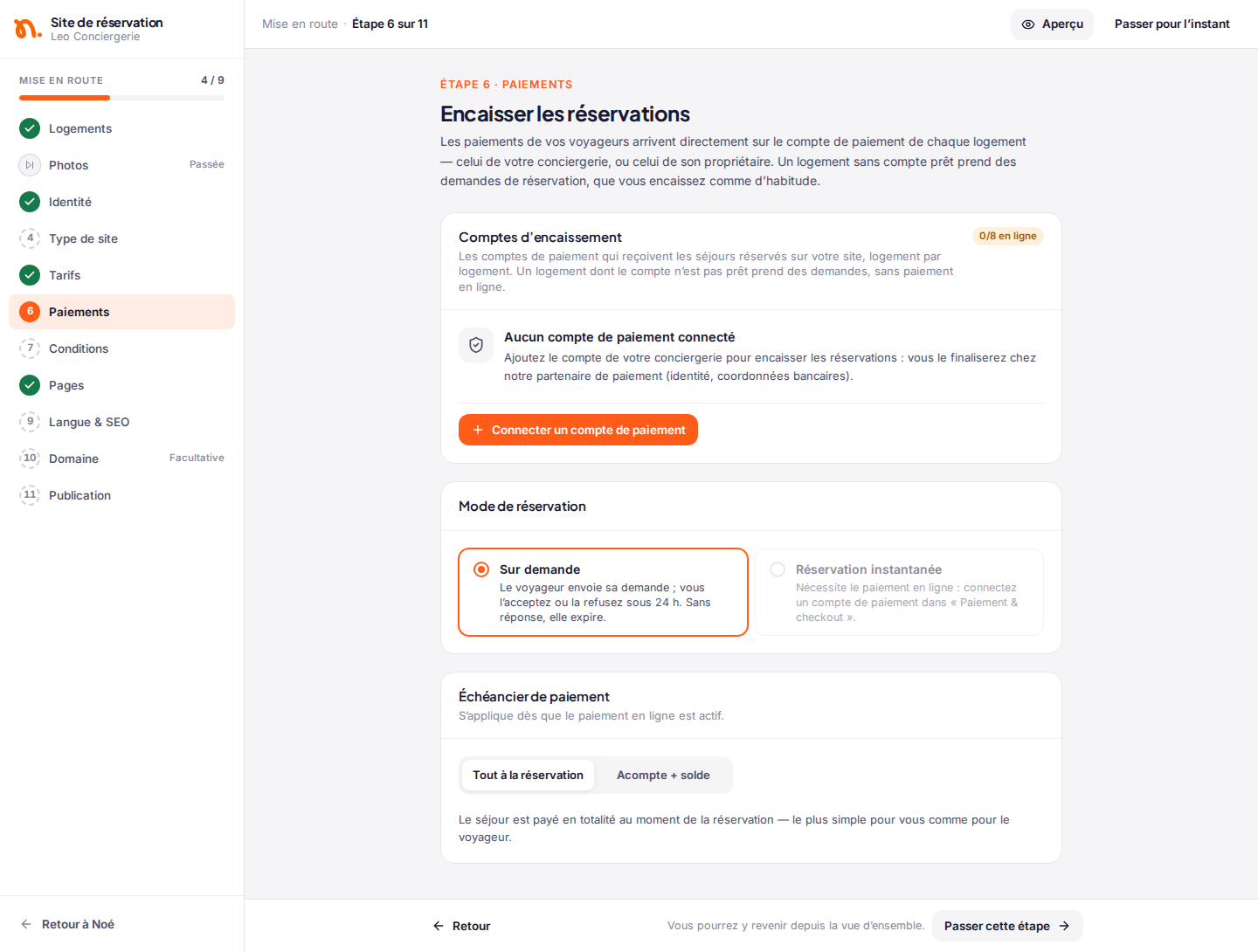Open the Langue & SEO step
Image resolution: width=1258 pixels, height=952 pixels.
point(121,422)
